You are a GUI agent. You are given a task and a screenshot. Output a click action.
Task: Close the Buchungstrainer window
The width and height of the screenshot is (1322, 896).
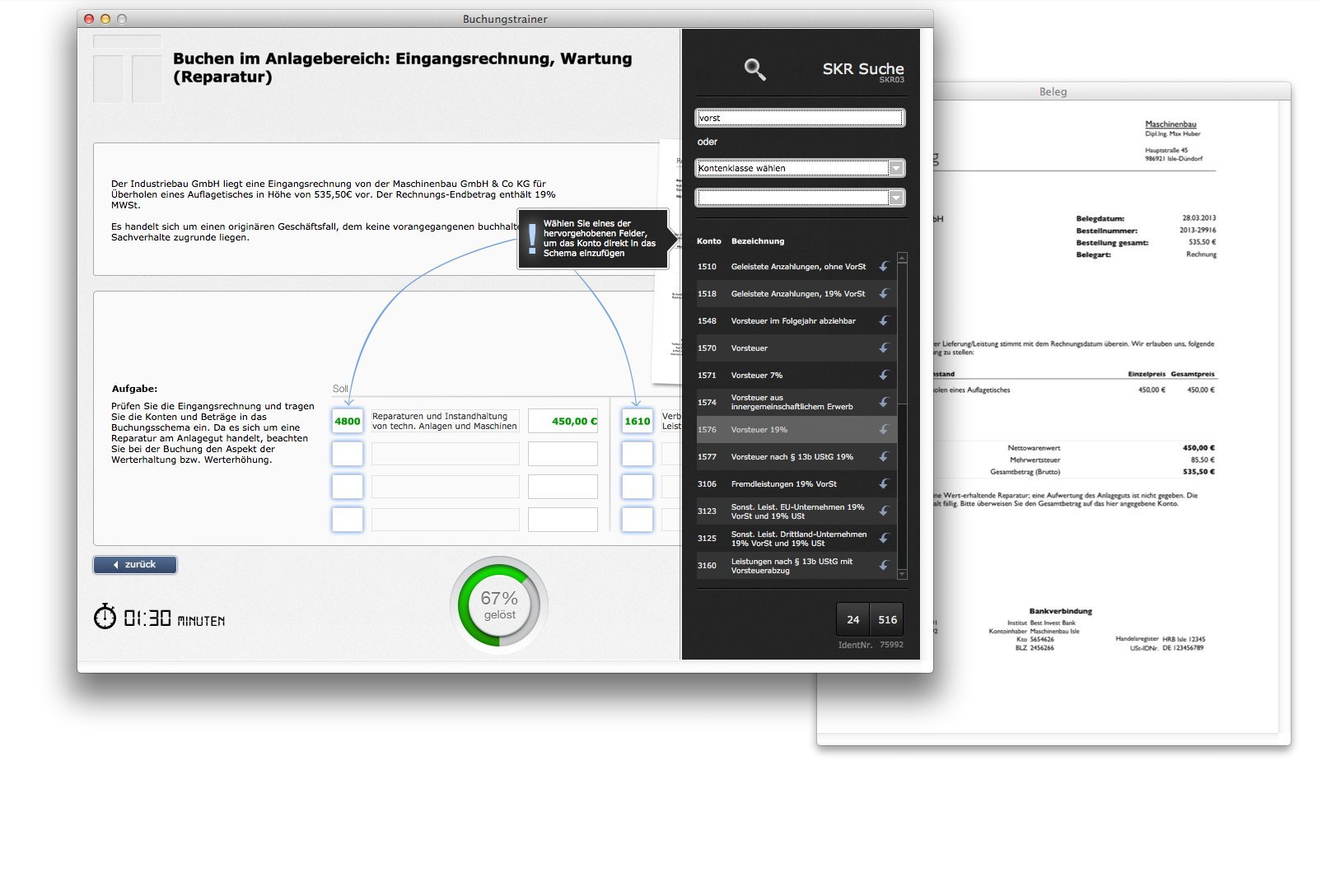[x=89, y=19]
